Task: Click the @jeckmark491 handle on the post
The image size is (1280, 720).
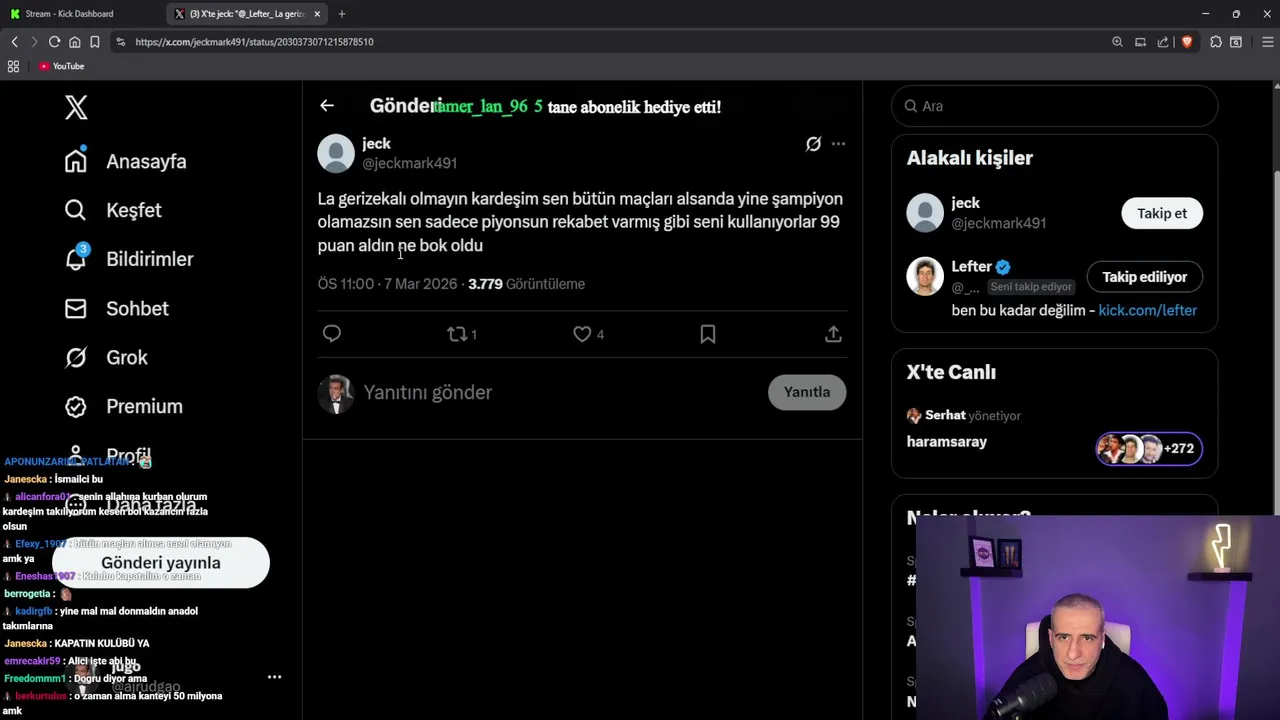Action: point(409,163)
